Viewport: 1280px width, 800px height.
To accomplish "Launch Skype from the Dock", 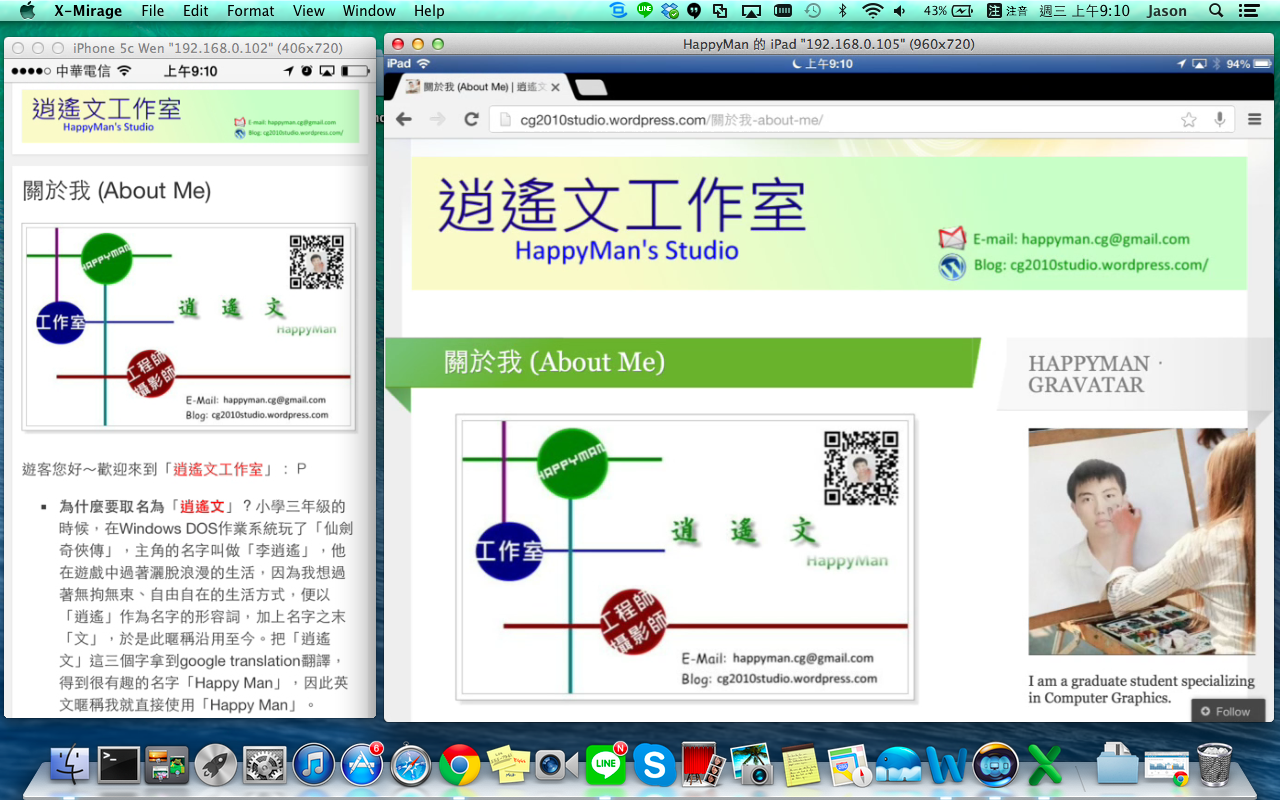I will point(654,766).
